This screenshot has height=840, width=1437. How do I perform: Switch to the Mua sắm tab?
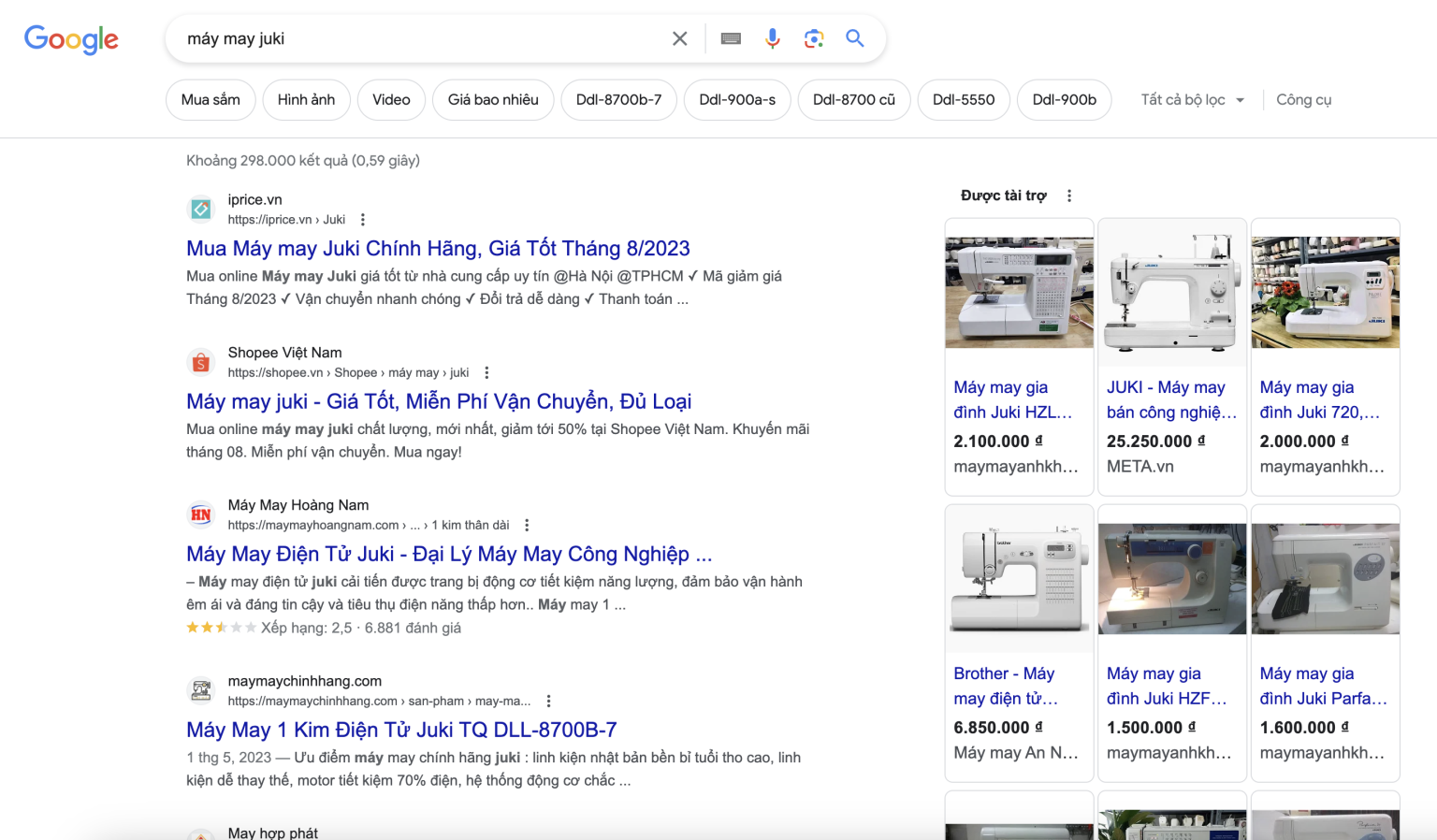[210, 100]
